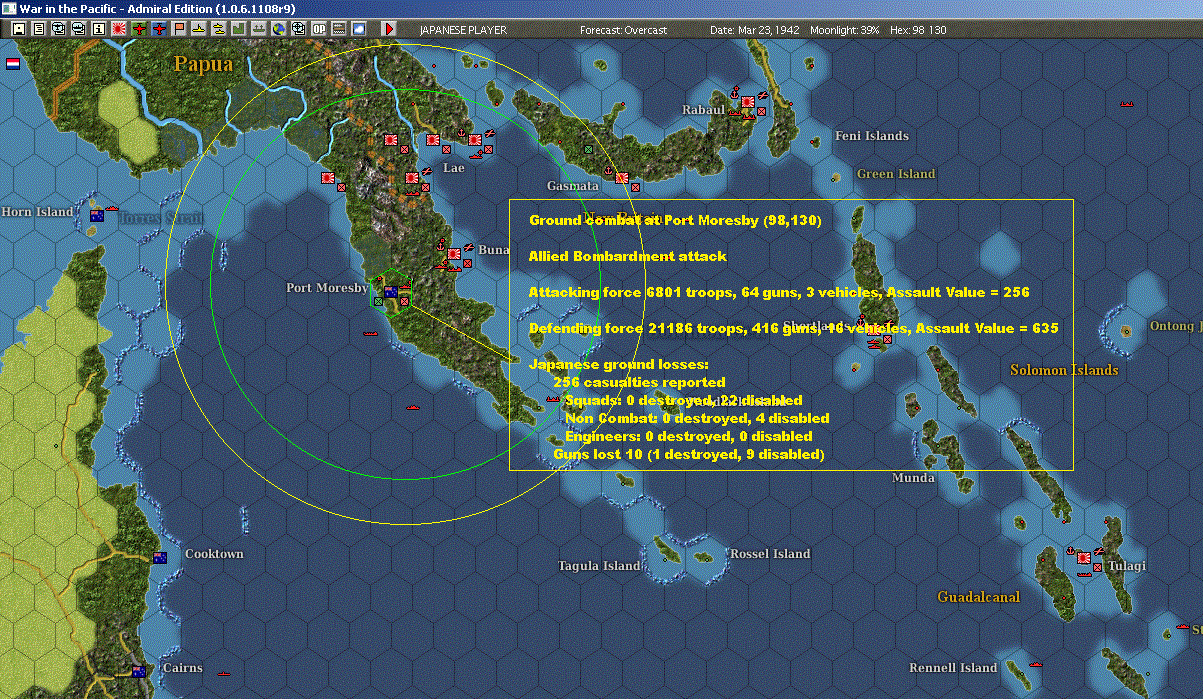The height and width of the screenshot is (699, 1203).
Task: Select the Japanese base flag at Buna
Action: coord(454,254)
